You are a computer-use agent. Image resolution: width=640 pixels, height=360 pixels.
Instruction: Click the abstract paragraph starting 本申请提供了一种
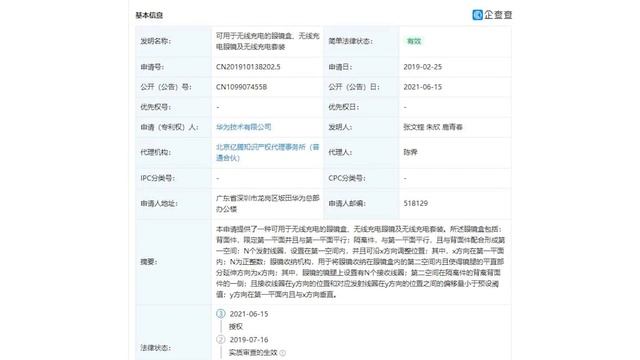pos(360,262)
